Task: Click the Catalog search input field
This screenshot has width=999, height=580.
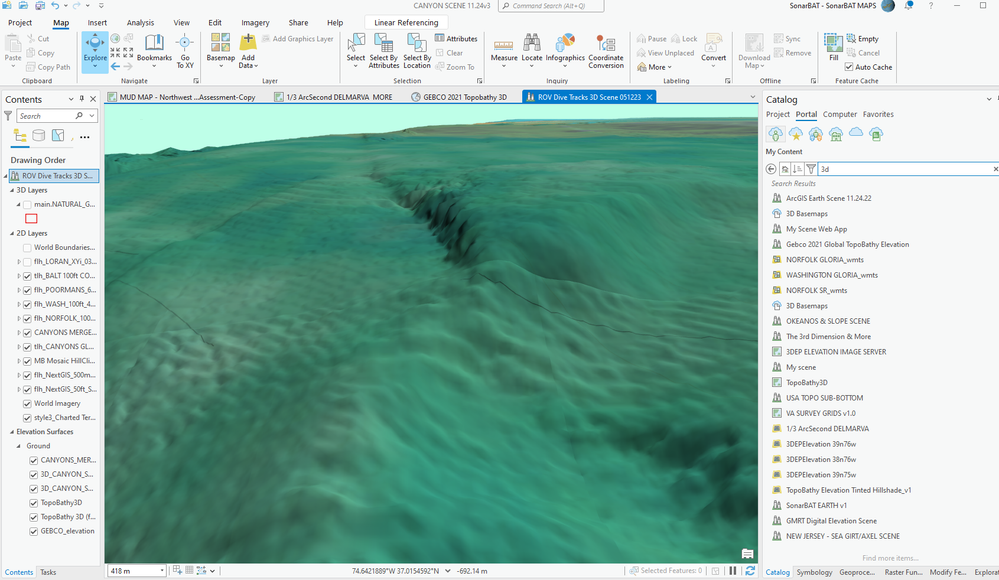Action: tap(905, 169)
